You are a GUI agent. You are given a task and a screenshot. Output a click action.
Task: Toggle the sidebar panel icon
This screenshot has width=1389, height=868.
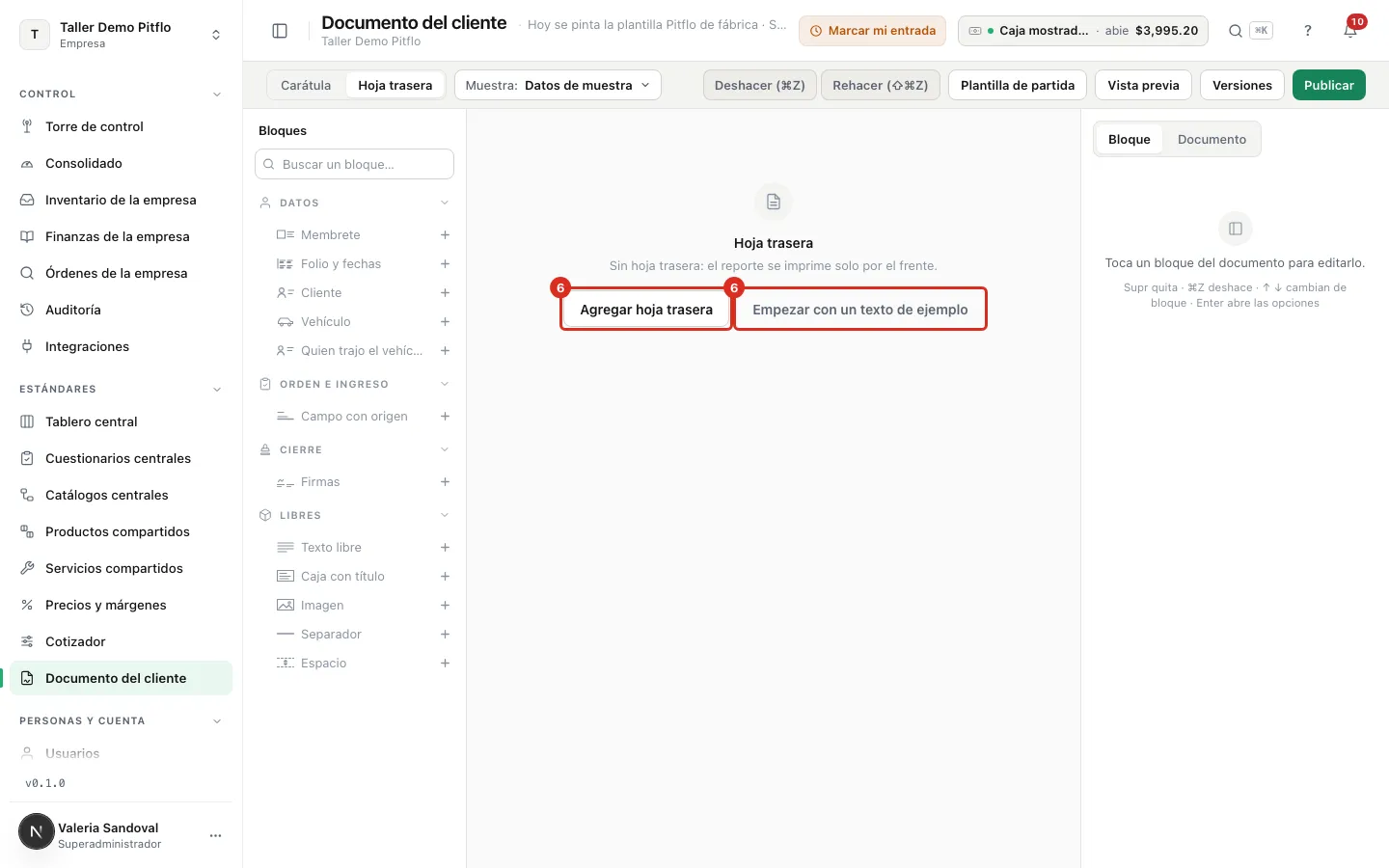[280, 31]
